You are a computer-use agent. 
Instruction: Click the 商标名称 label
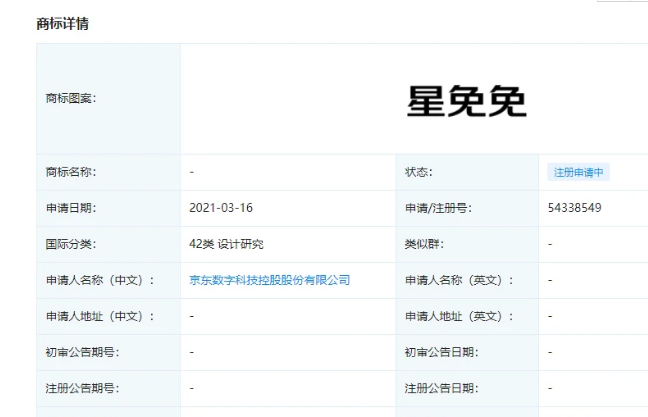click(x=71, y=172)
